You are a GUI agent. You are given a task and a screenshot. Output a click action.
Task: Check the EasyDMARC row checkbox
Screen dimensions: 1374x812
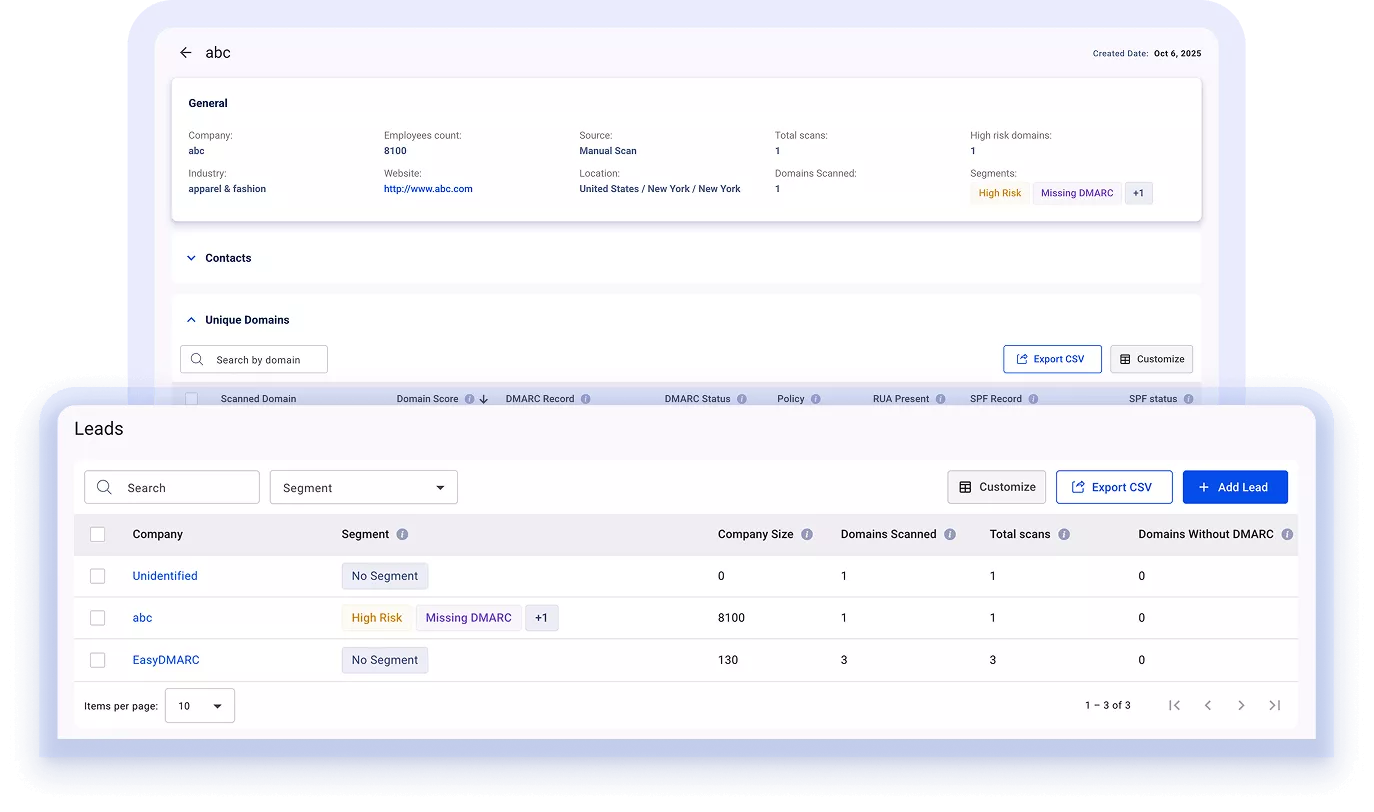tap(97, 660)
